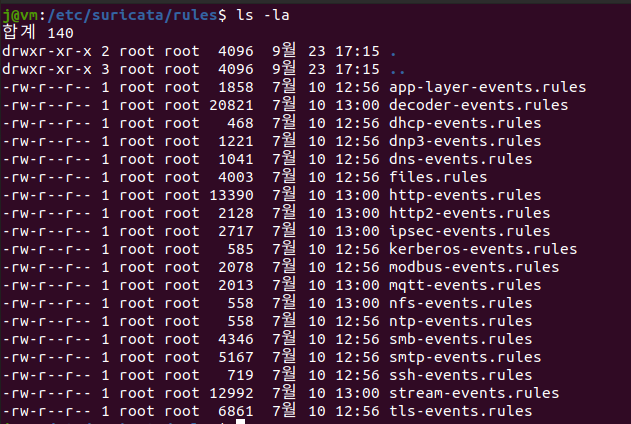The image size is (631, 424).
Task: Click dns-events.rules filename
Action: coord(460,159)
